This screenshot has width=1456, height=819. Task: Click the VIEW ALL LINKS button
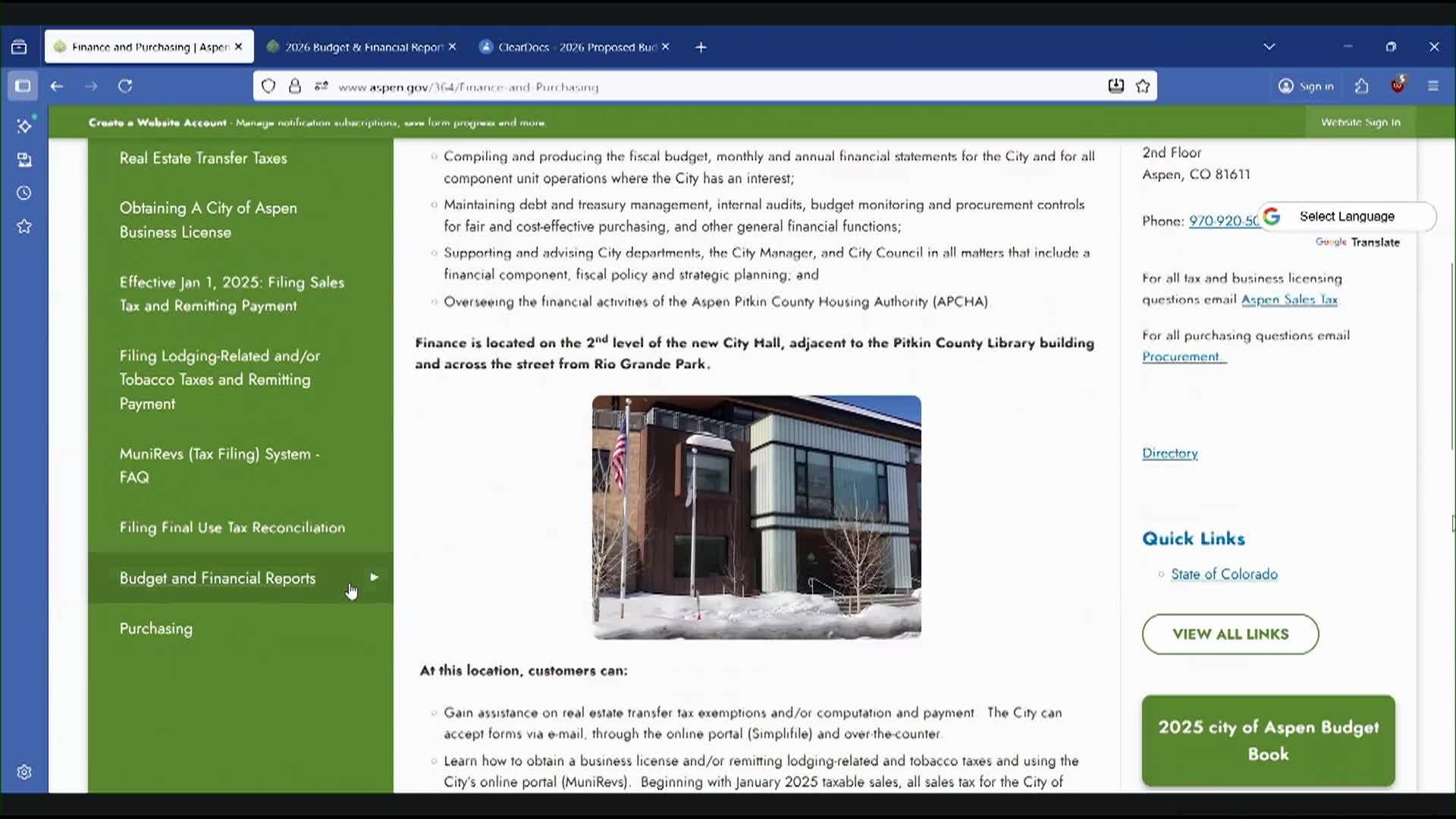pos(1229,634)
